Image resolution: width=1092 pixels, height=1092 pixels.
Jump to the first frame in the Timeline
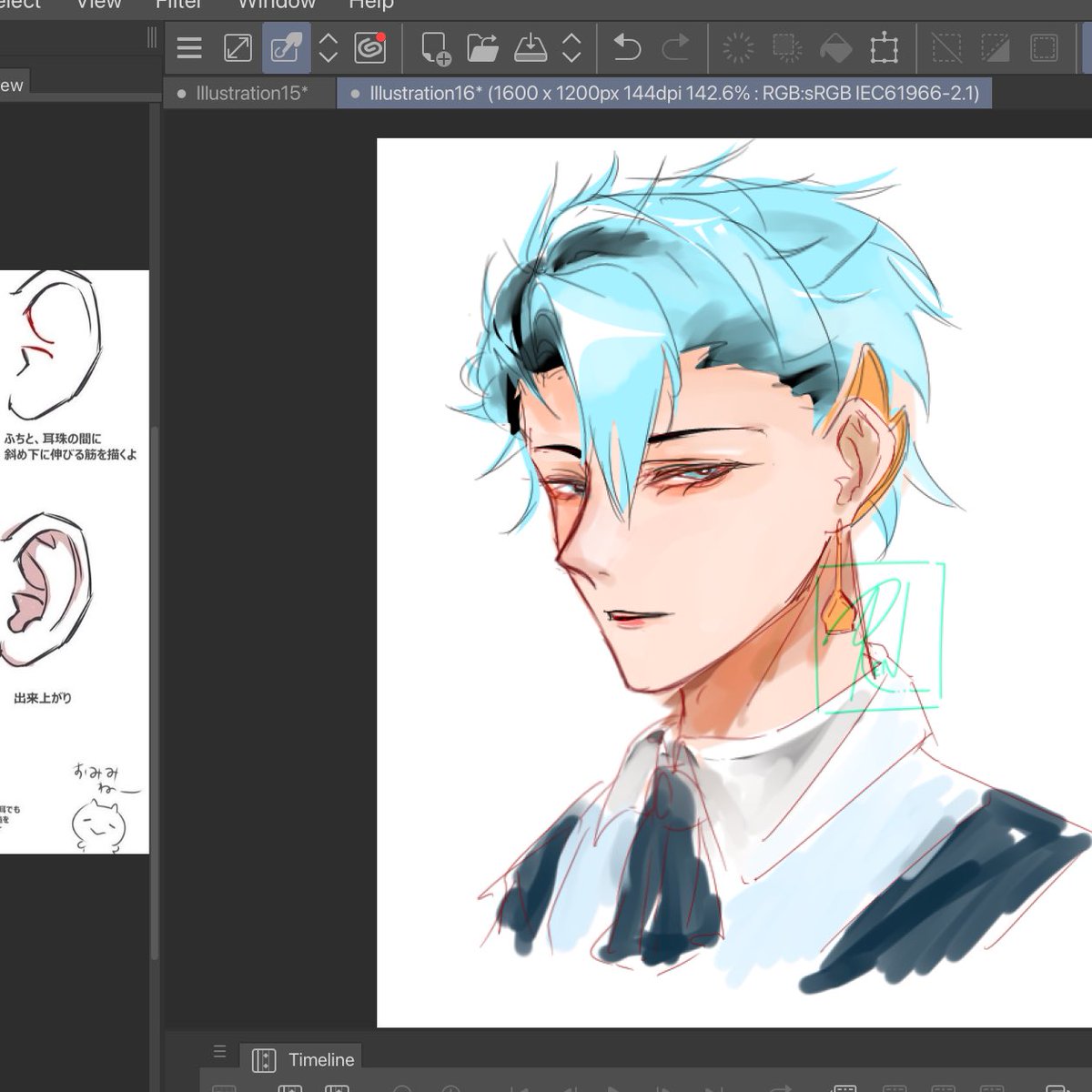(519, 1089)
